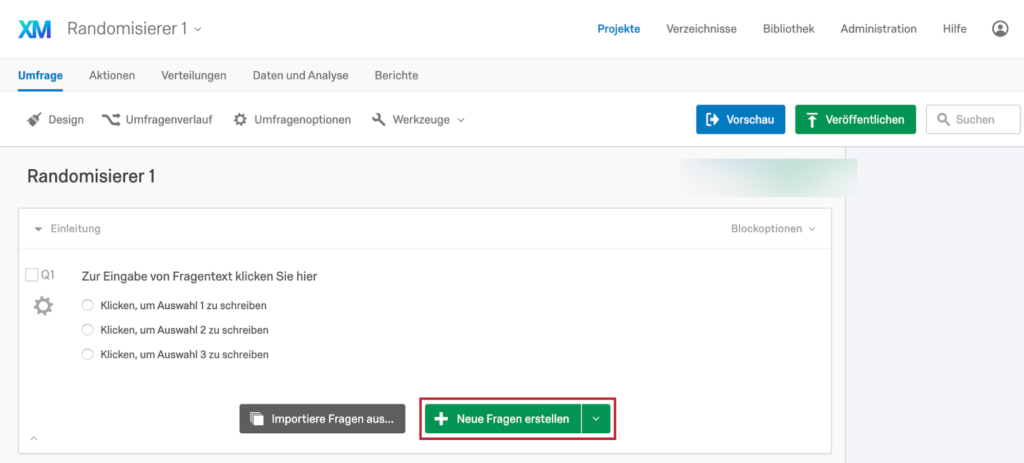Viewport: 1024px width, 463px height.
Task: Open Hilfe in top navigation
Action: coord(955,29)
